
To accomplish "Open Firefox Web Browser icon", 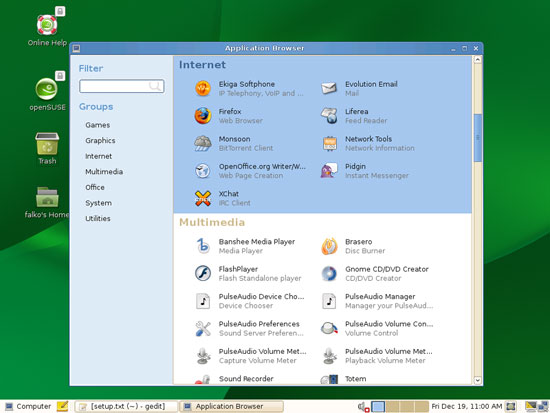I will pyautogui.click(x=203, y=116).
